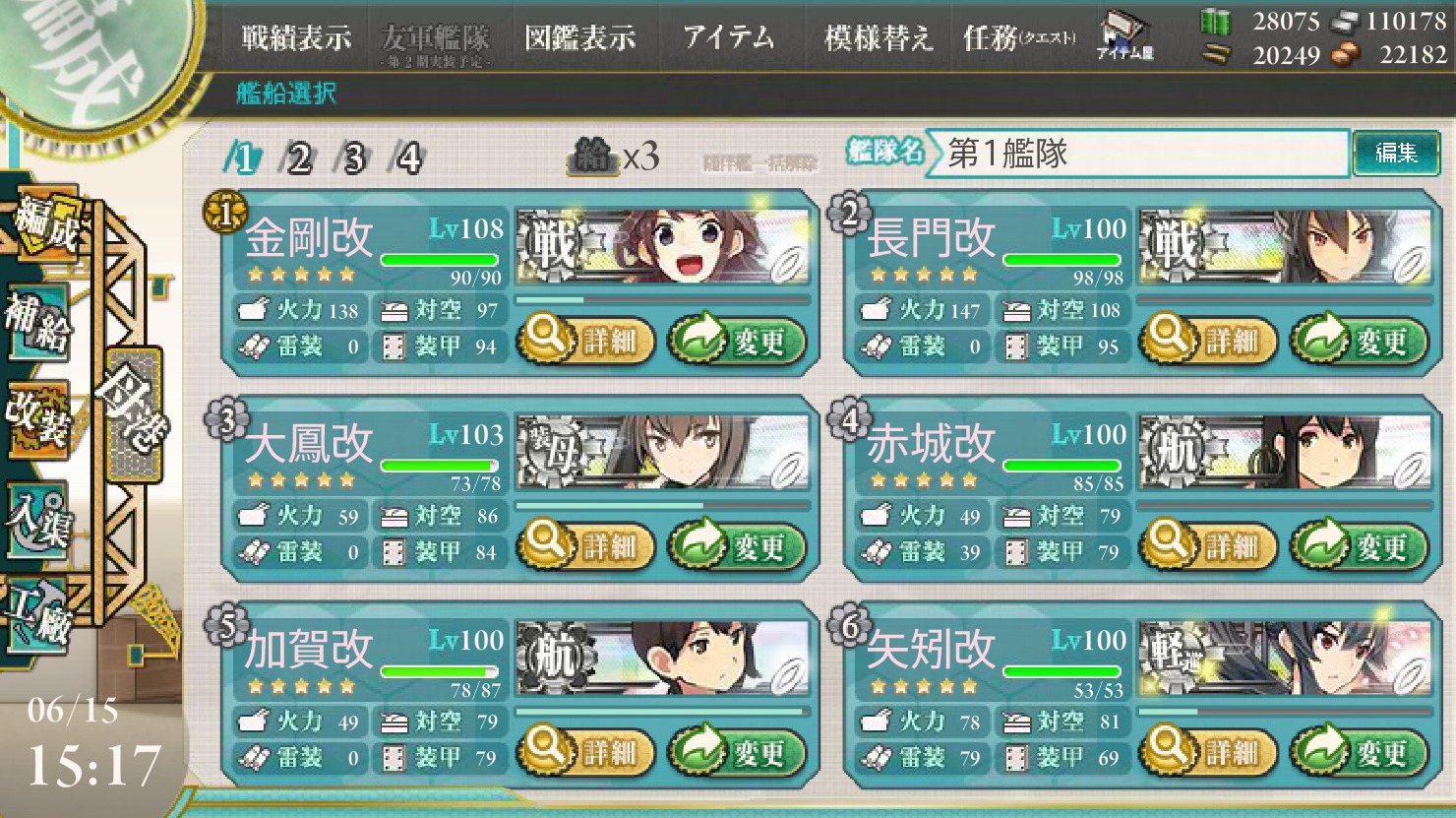The image size is (1456, 818).
Task: Click 変更 to swap out 長門改
Action: coord(1359,341)
